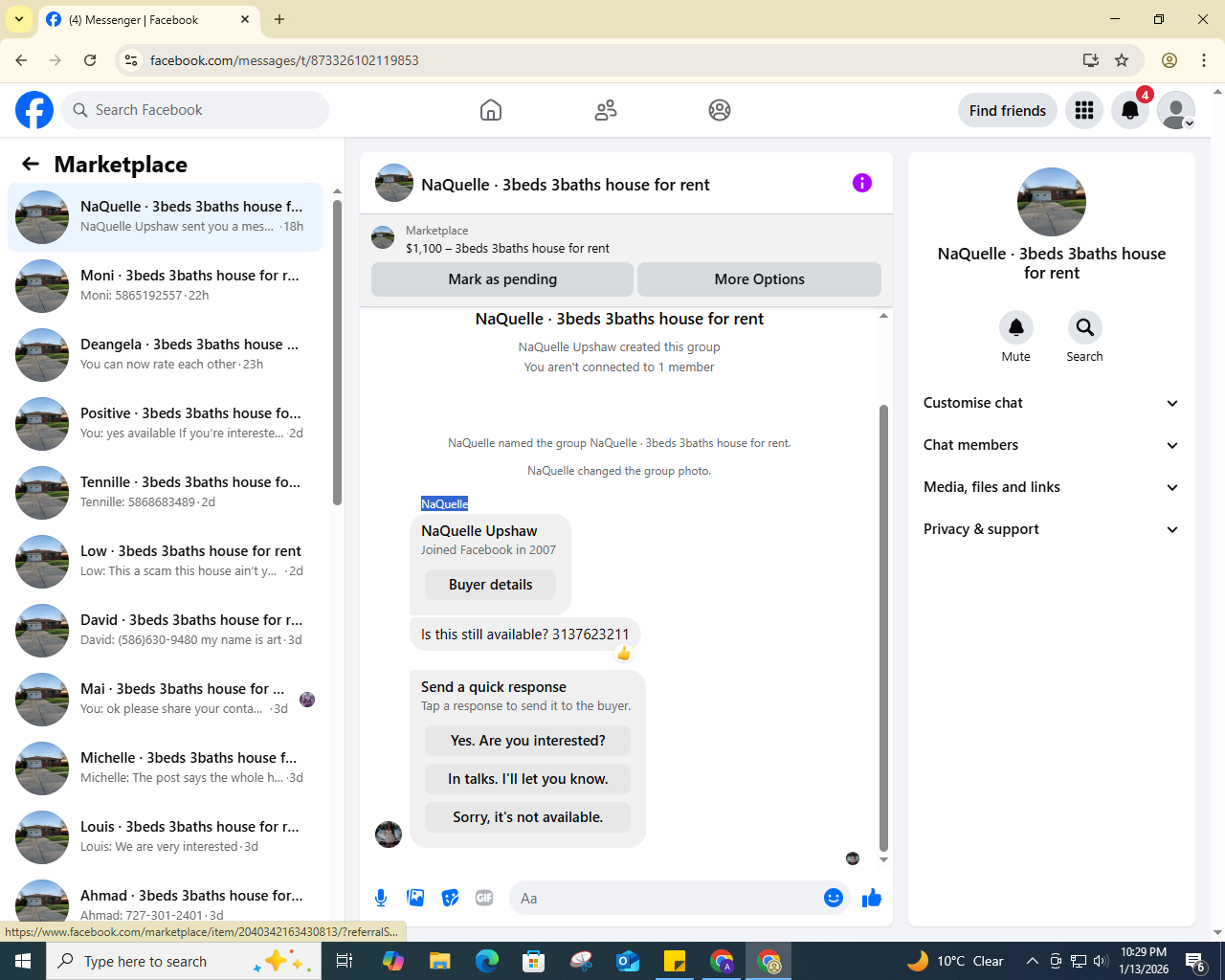This screenshot has height=980, width=1225.
Task: Click the chat messages scrollbar
Action: point(883,627)
